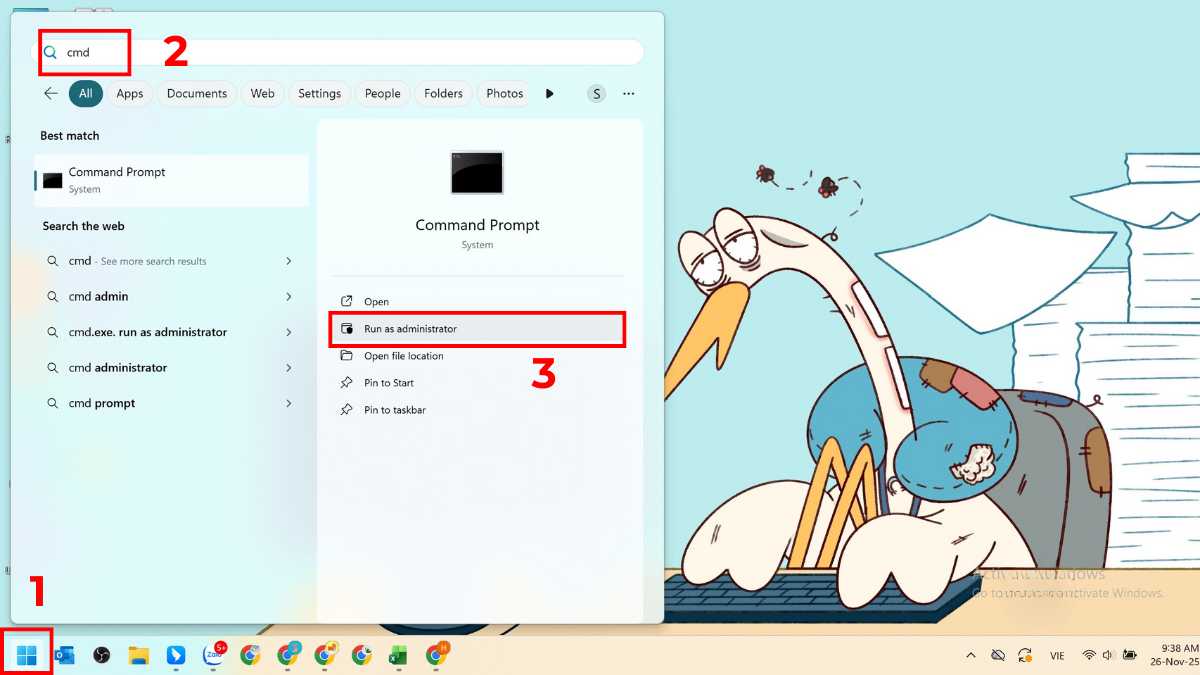Open Zalo from the taskbar

[212, 653]
